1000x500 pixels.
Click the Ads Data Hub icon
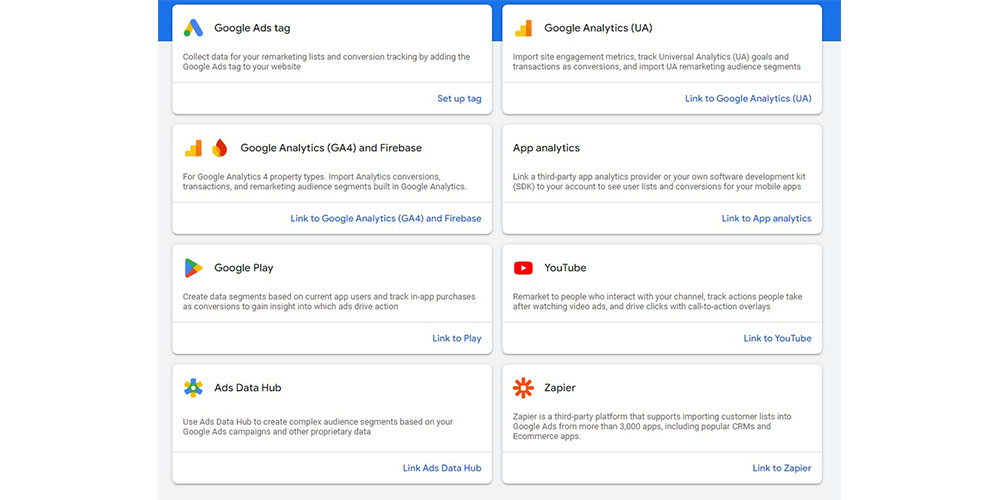[x=193, y=388]
